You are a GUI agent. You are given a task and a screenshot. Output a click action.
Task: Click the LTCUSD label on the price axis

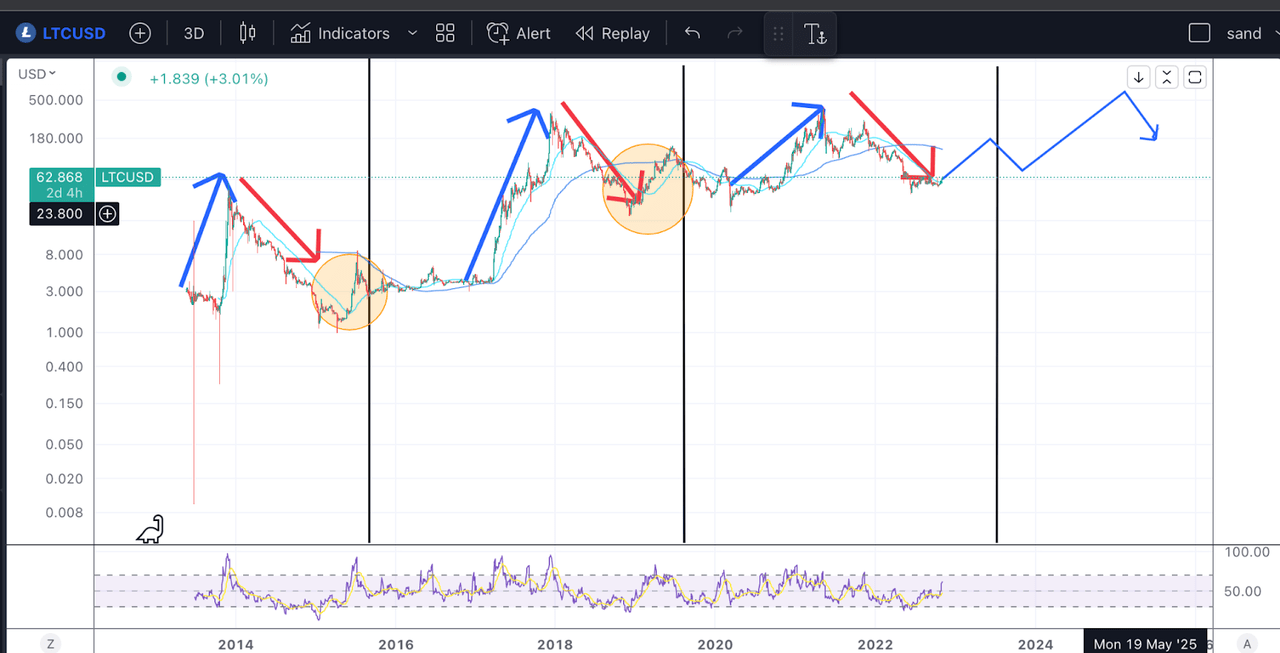[127, 177]
